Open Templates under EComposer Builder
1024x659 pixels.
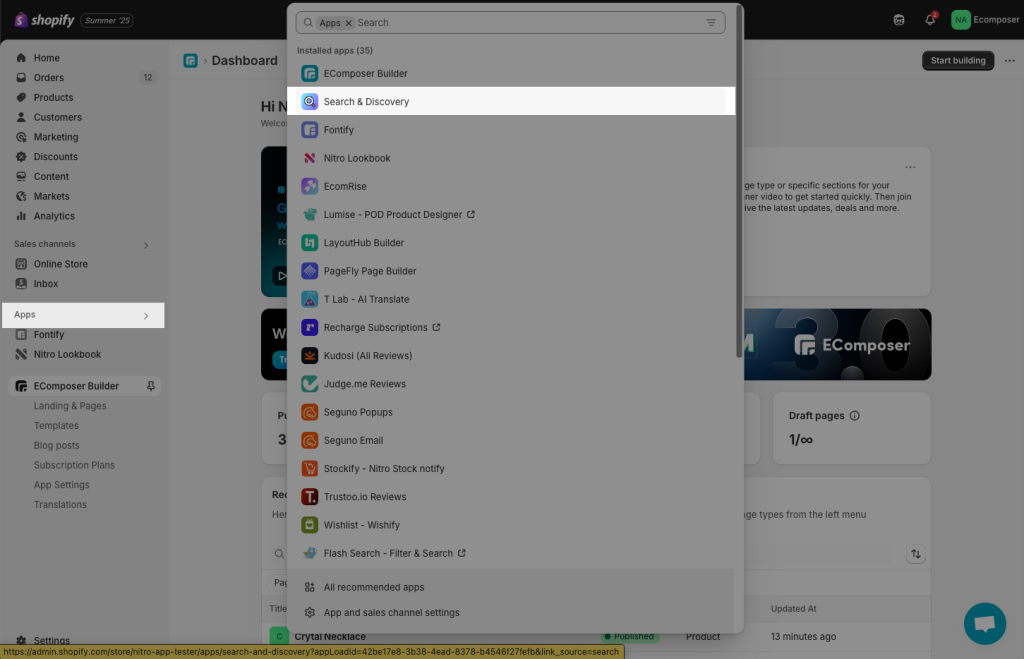(x=56, y=425)
